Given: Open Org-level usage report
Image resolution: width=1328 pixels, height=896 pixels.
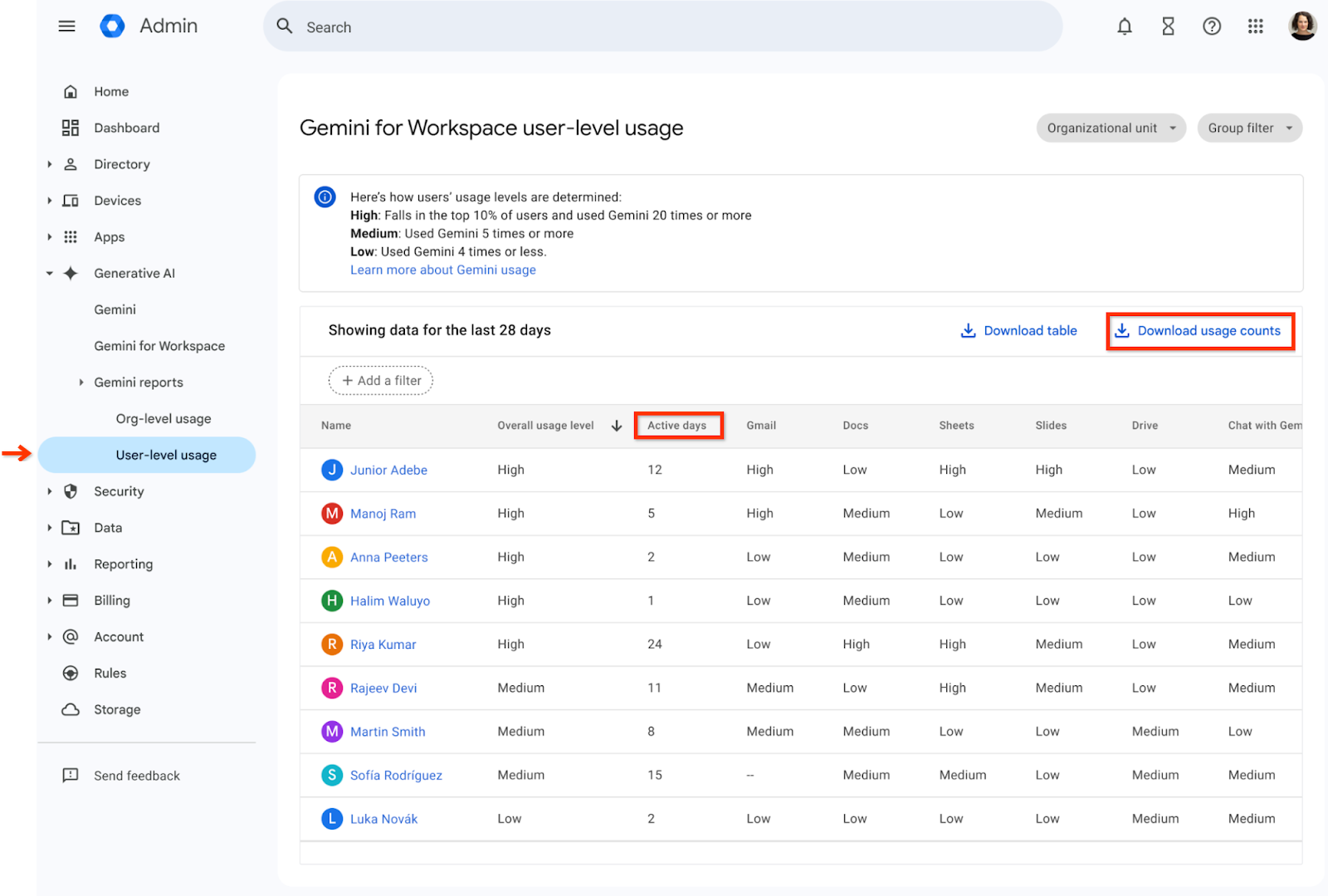Looking at the screenshot, I should [x=164, y=419].
